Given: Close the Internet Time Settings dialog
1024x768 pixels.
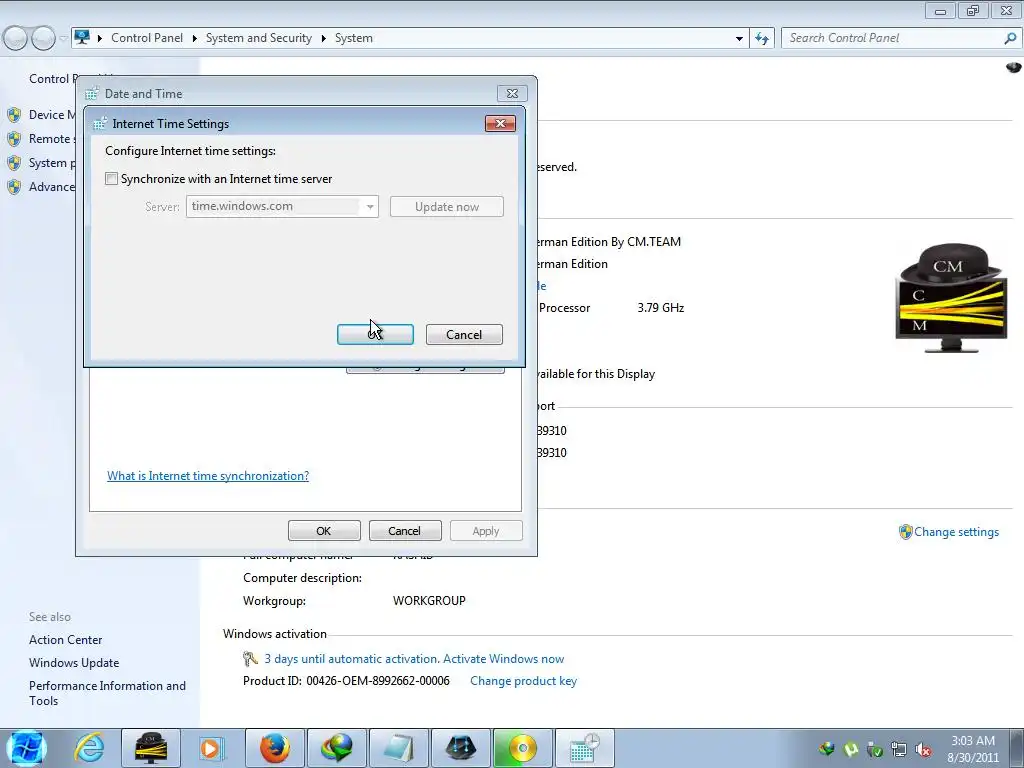Looking at the screenshot, I should [x=500, y=123].
